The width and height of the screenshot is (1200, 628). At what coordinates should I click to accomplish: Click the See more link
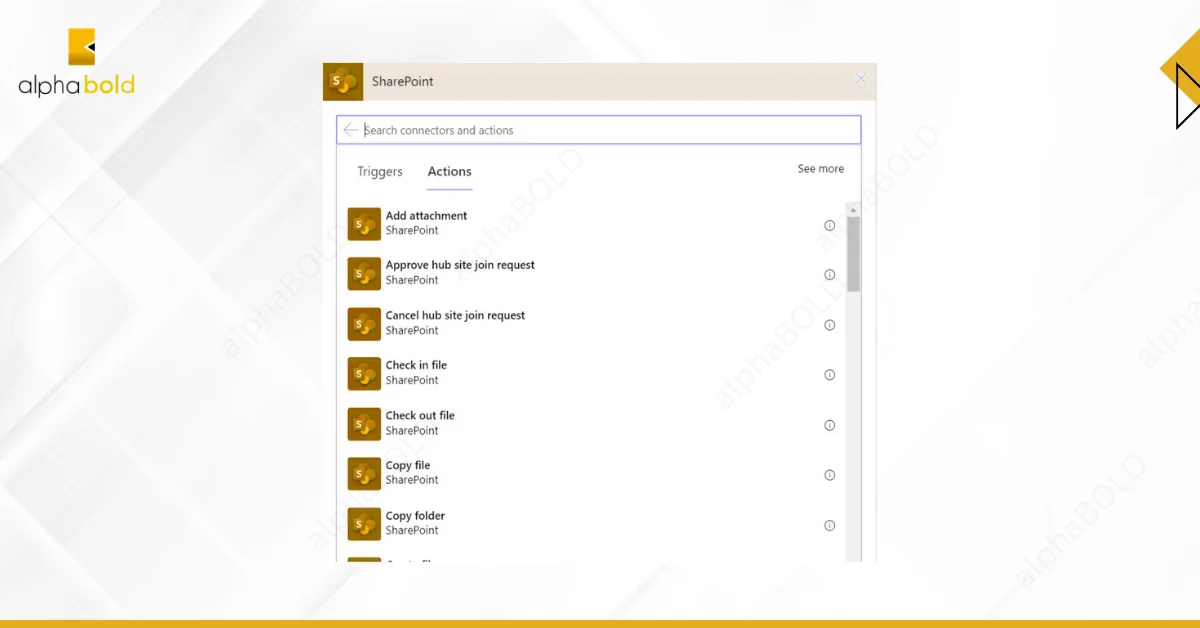(821, 169)
